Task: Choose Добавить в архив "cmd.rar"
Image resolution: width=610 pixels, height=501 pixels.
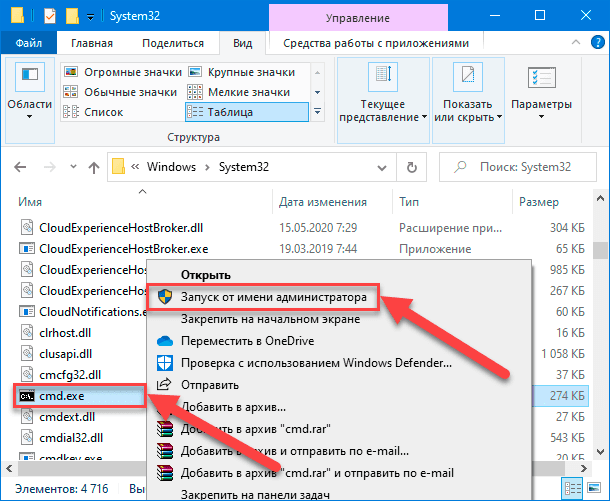Action: click(x=338, y=429)
